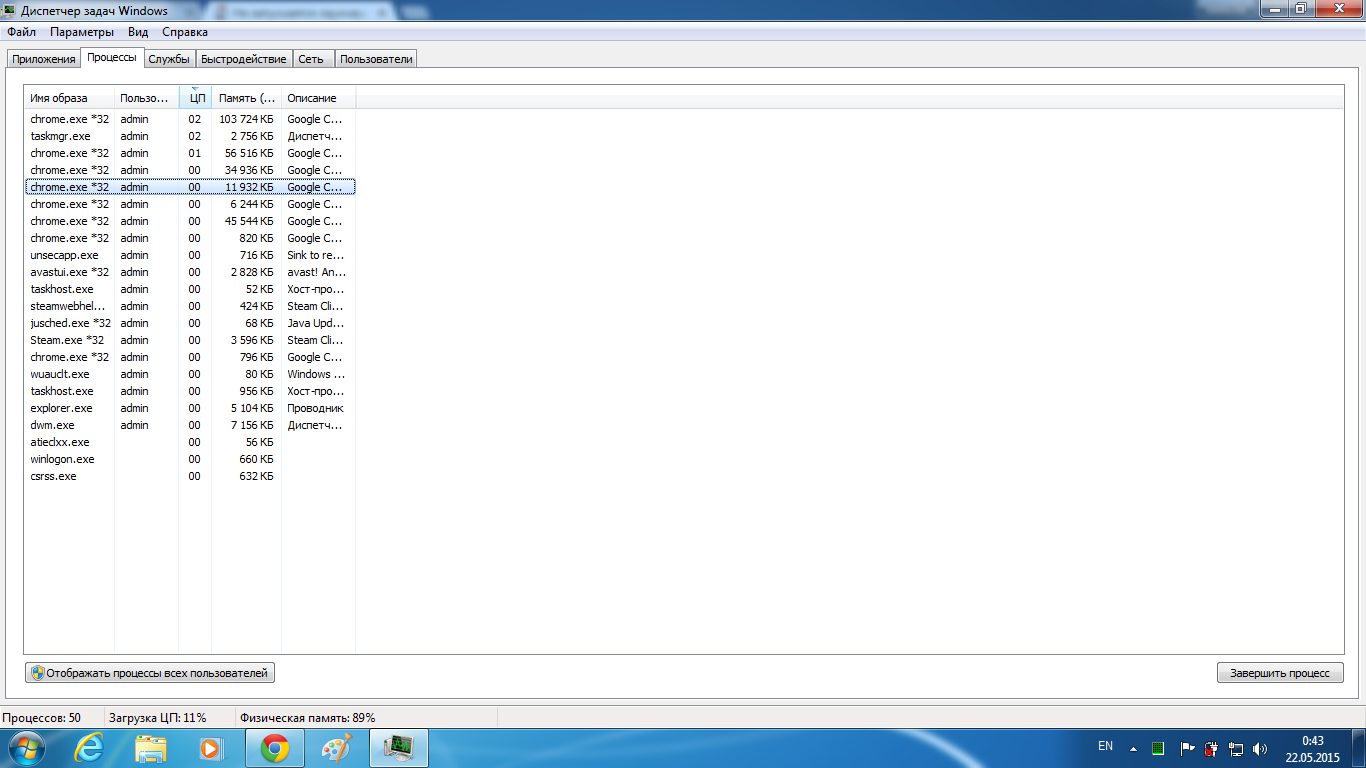1366x768 pixels.
Task: Select the steamwebhel... process row
Action: pyautogui.click(x=190, y=306)
